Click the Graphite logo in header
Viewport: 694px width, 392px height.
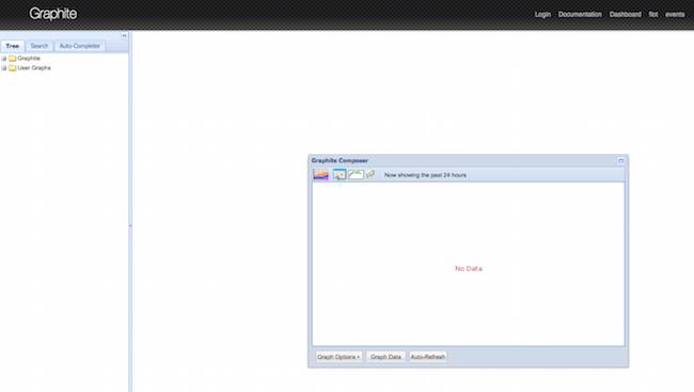pos(53,14)
